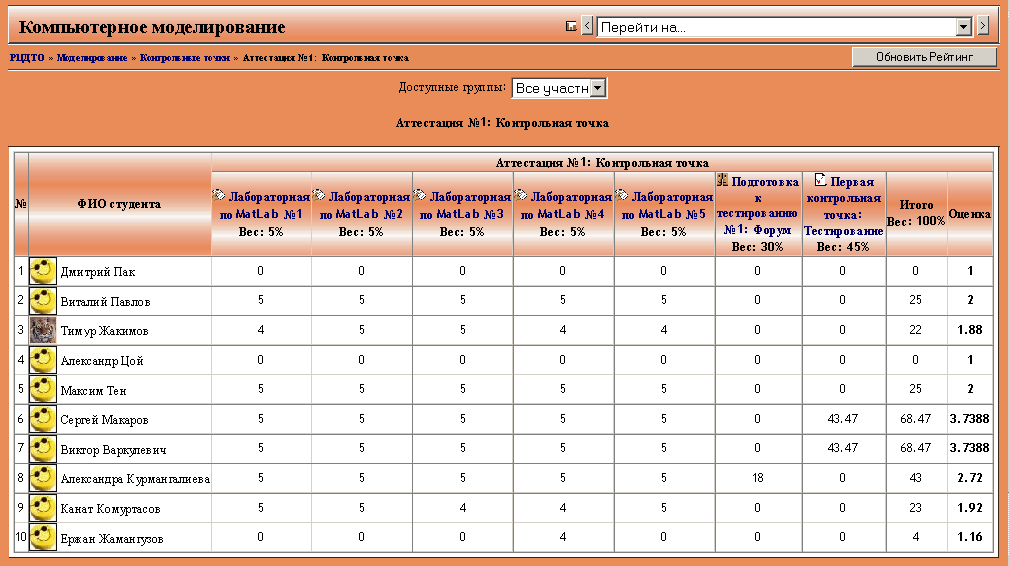Click Виктор Варкулевич's grade 3.7388
The width and height of the screenshot is (1009, 566).
[x=970, y=448]
